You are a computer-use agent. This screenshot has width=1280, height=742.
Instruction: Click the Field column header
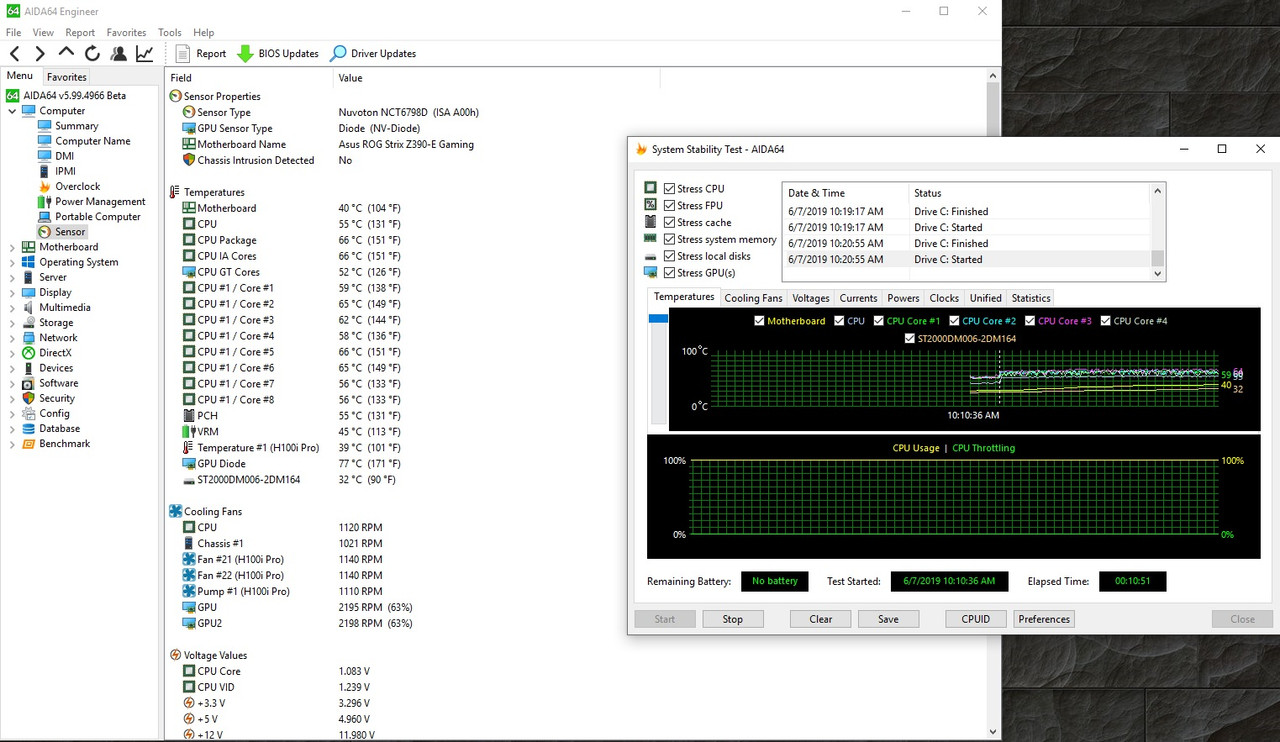click(x=249, y=78)
